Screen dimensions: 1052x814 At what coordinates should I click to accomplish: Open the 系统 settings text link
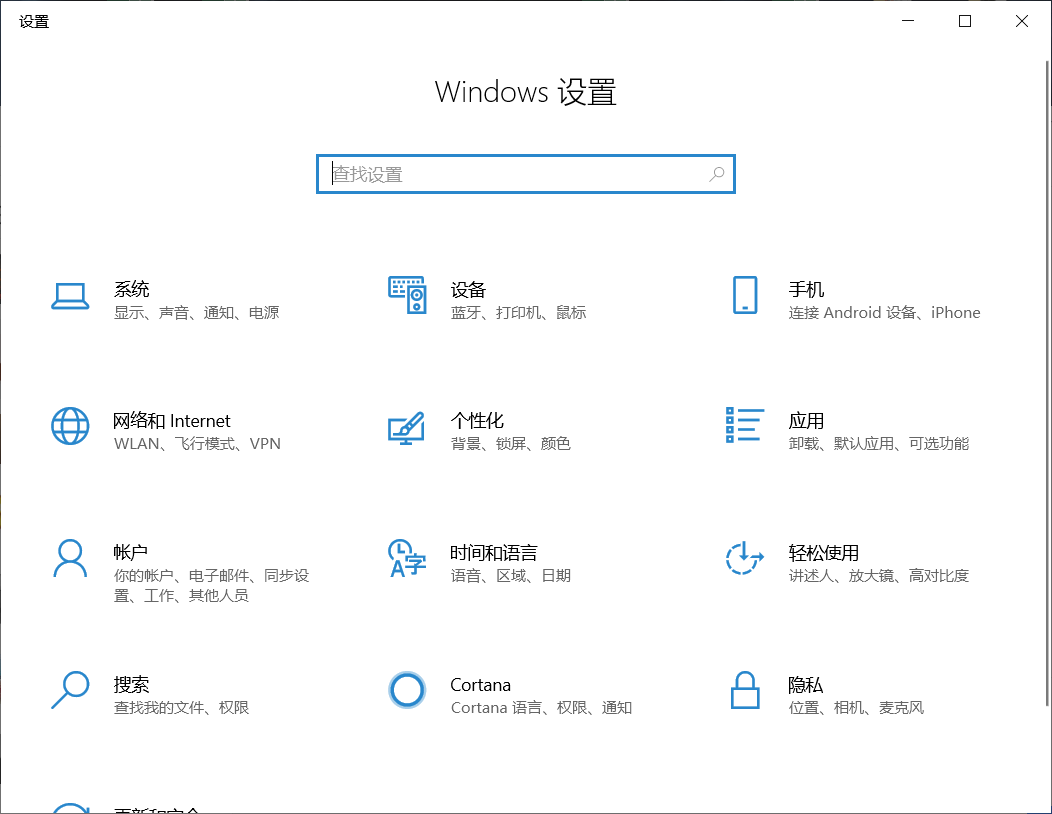pyautogui.click(x=132, y=290)
